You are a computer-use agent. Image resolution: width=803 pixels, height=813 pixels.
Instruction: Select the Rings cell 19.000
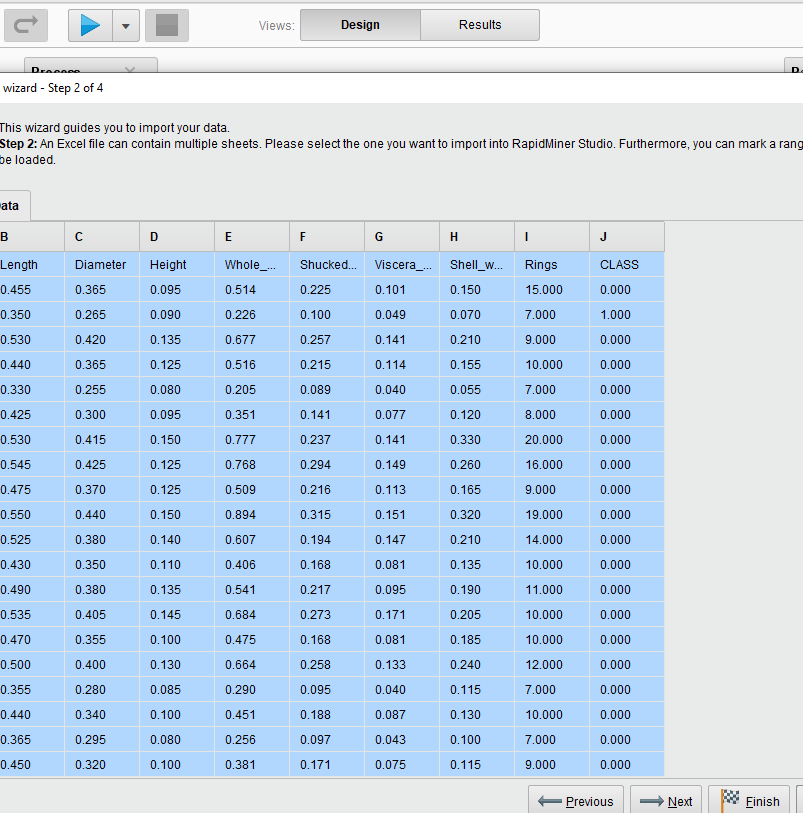tap(552, 515)
